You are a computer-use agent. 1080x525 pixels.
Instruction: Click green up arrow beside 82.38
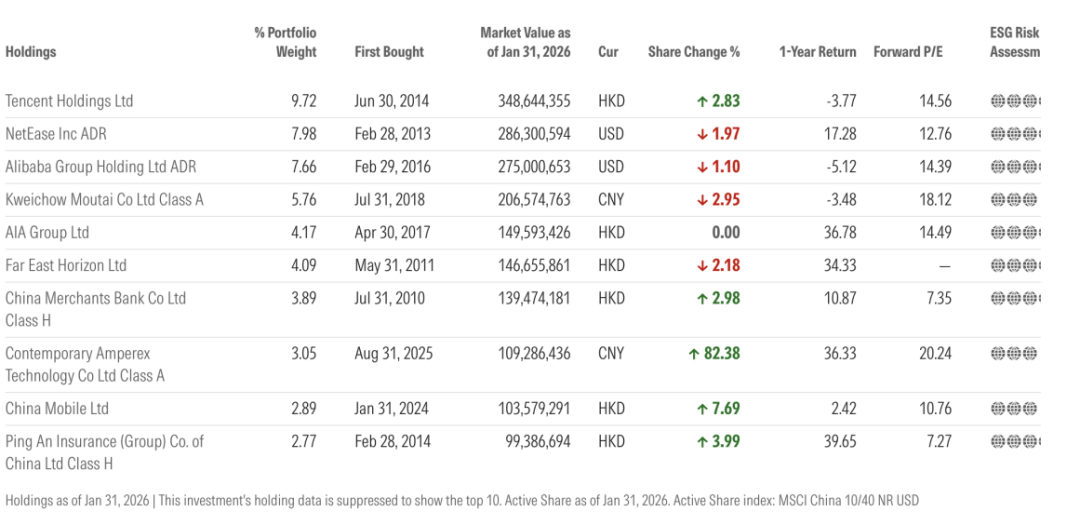pos(693,354)
